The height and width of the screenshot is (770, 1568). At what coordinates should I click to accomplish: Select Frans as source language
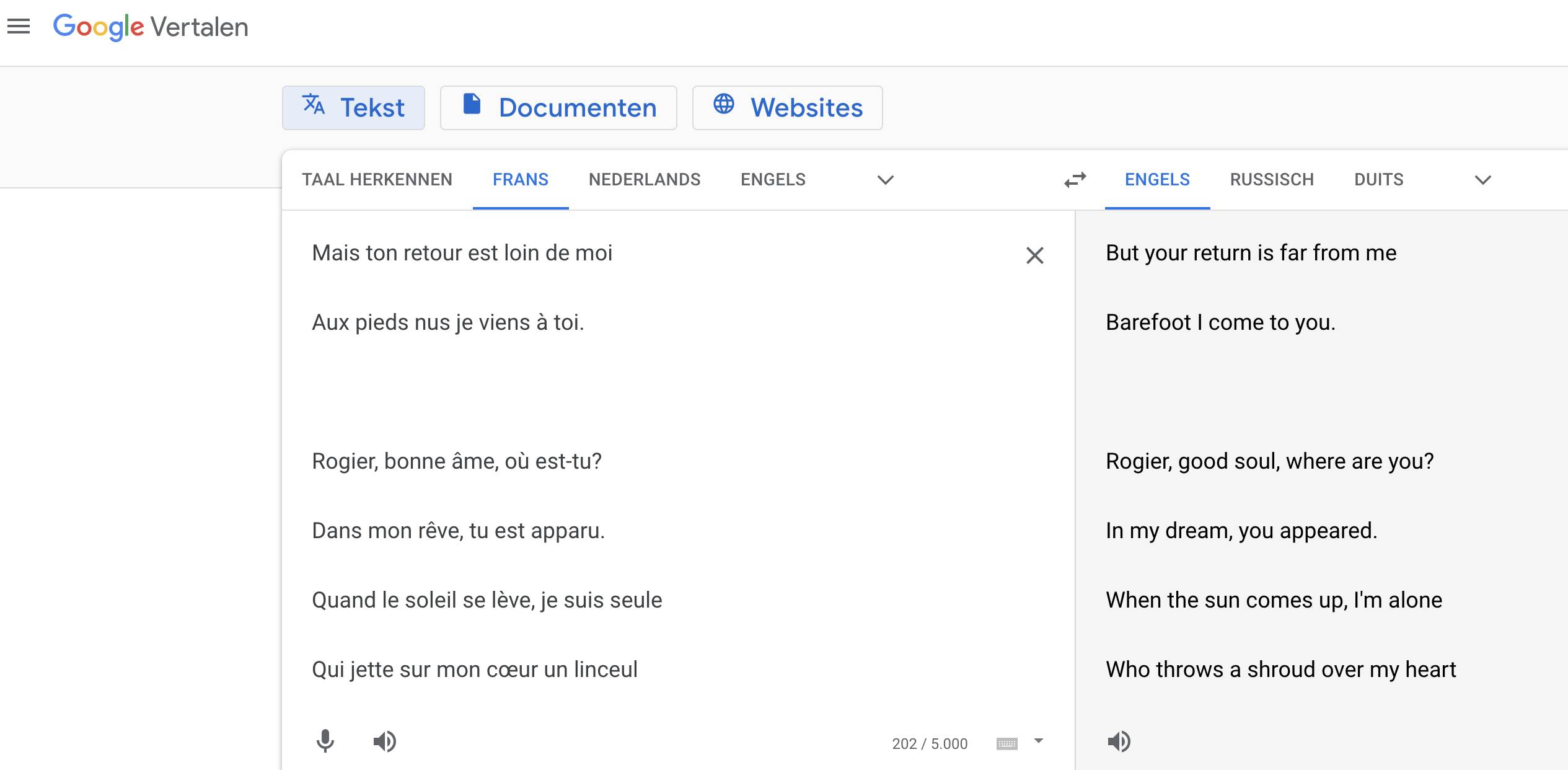(x=520, y=180)
